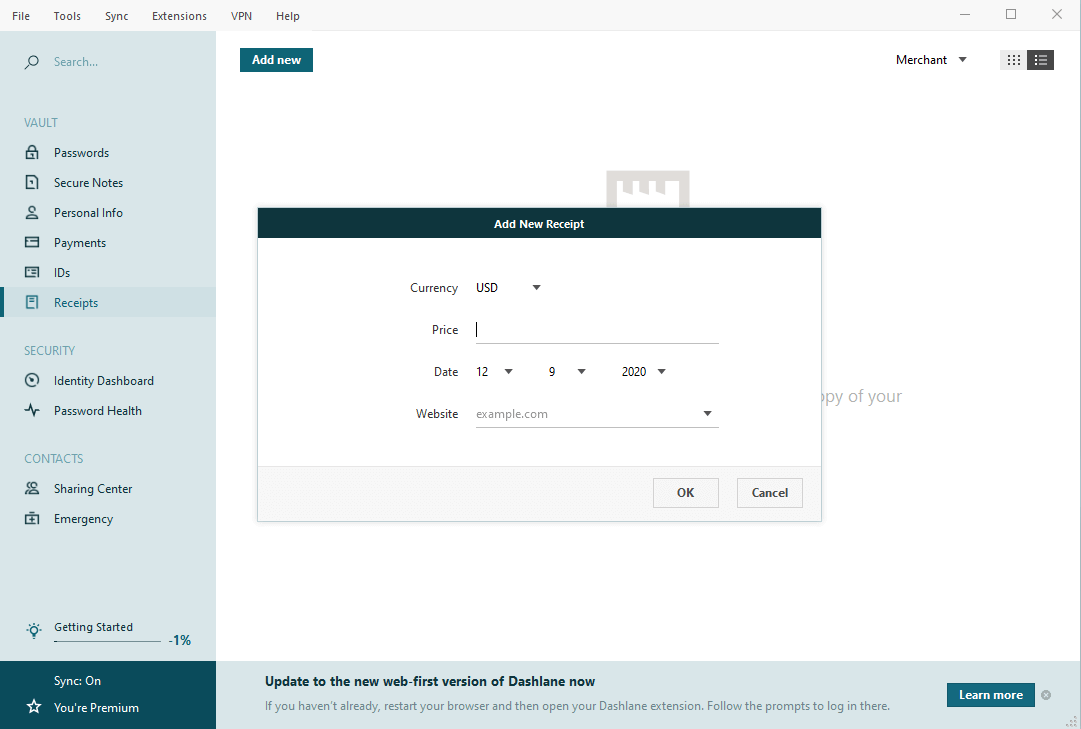Switch to grid view
The image size is (1081, 729).
point(1013,60)
